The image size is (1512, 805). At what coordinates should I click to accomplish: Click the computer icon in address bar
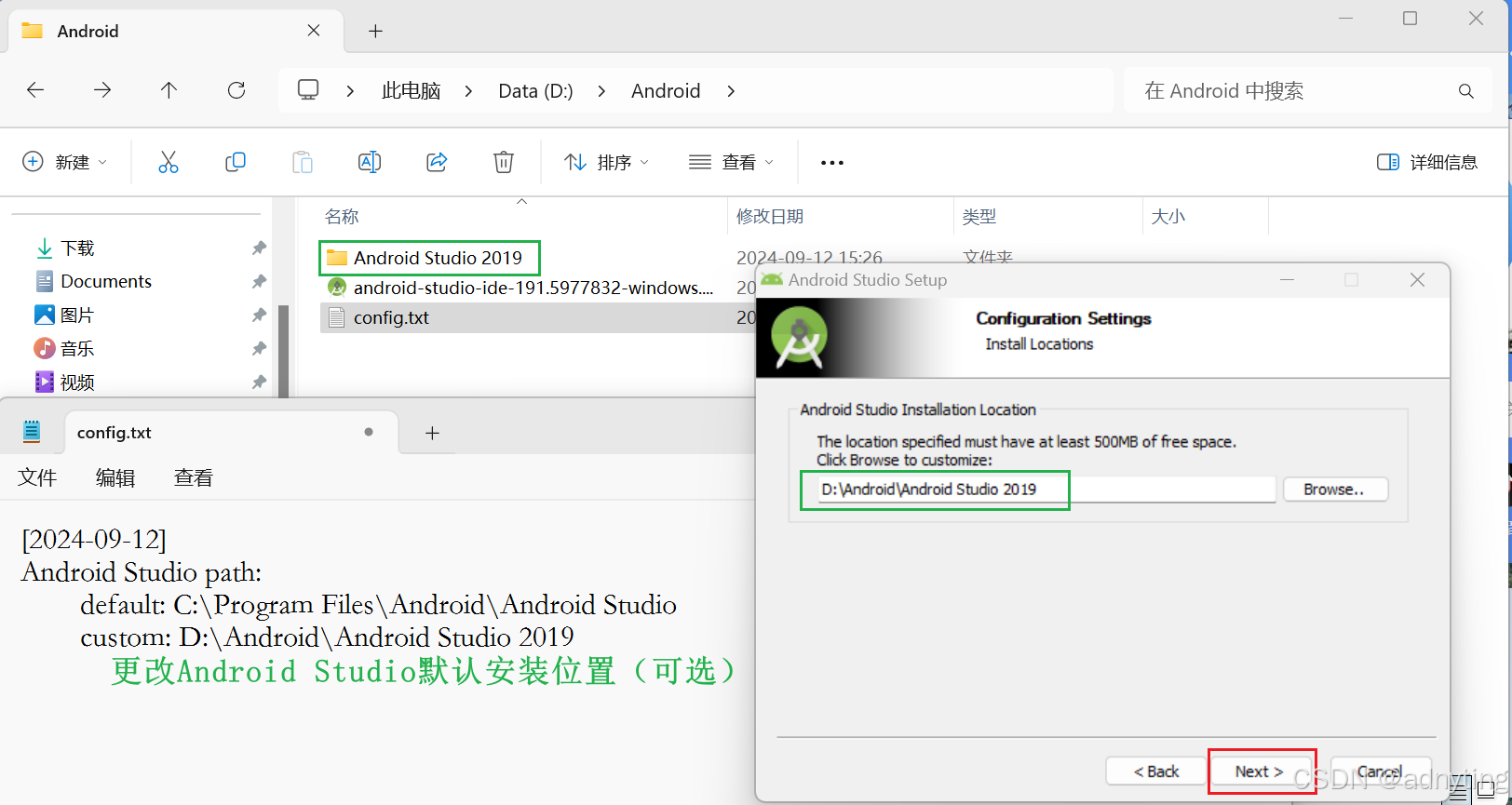[308, 90]
